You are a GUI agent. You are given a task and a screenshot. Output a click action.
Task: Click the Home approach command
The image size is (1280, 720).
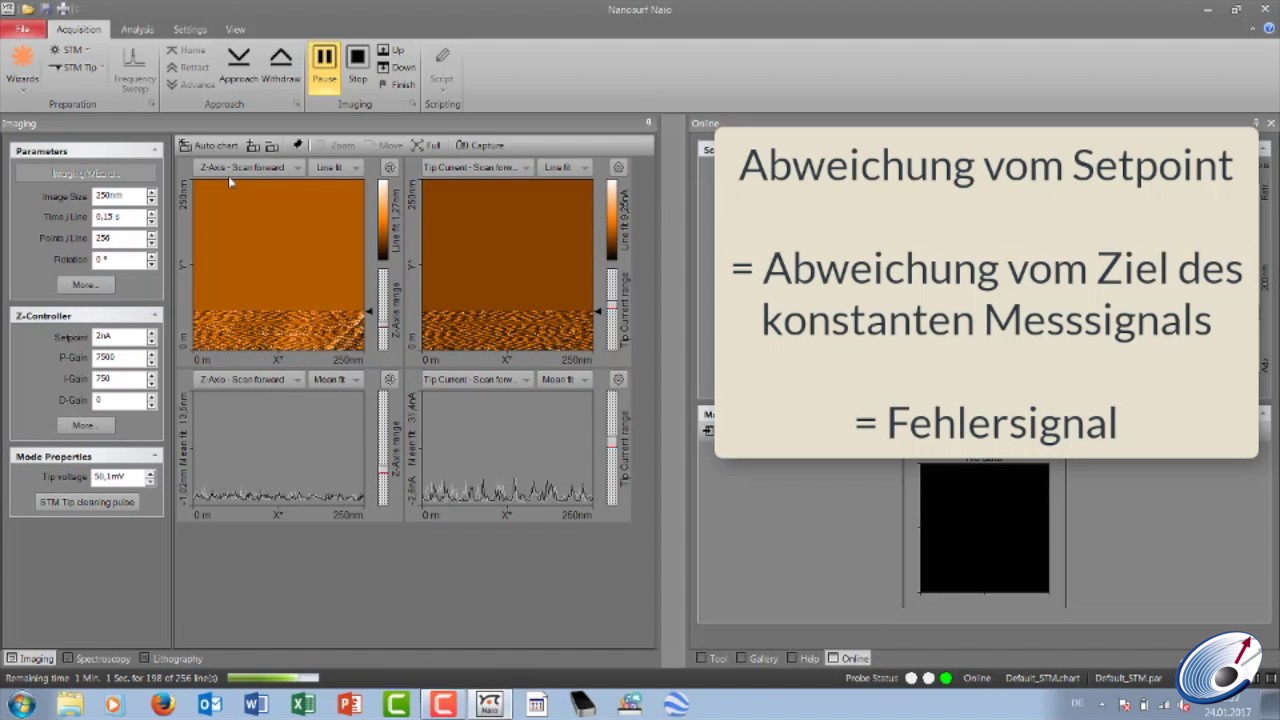pyautogui.click(x=186, y=50)
